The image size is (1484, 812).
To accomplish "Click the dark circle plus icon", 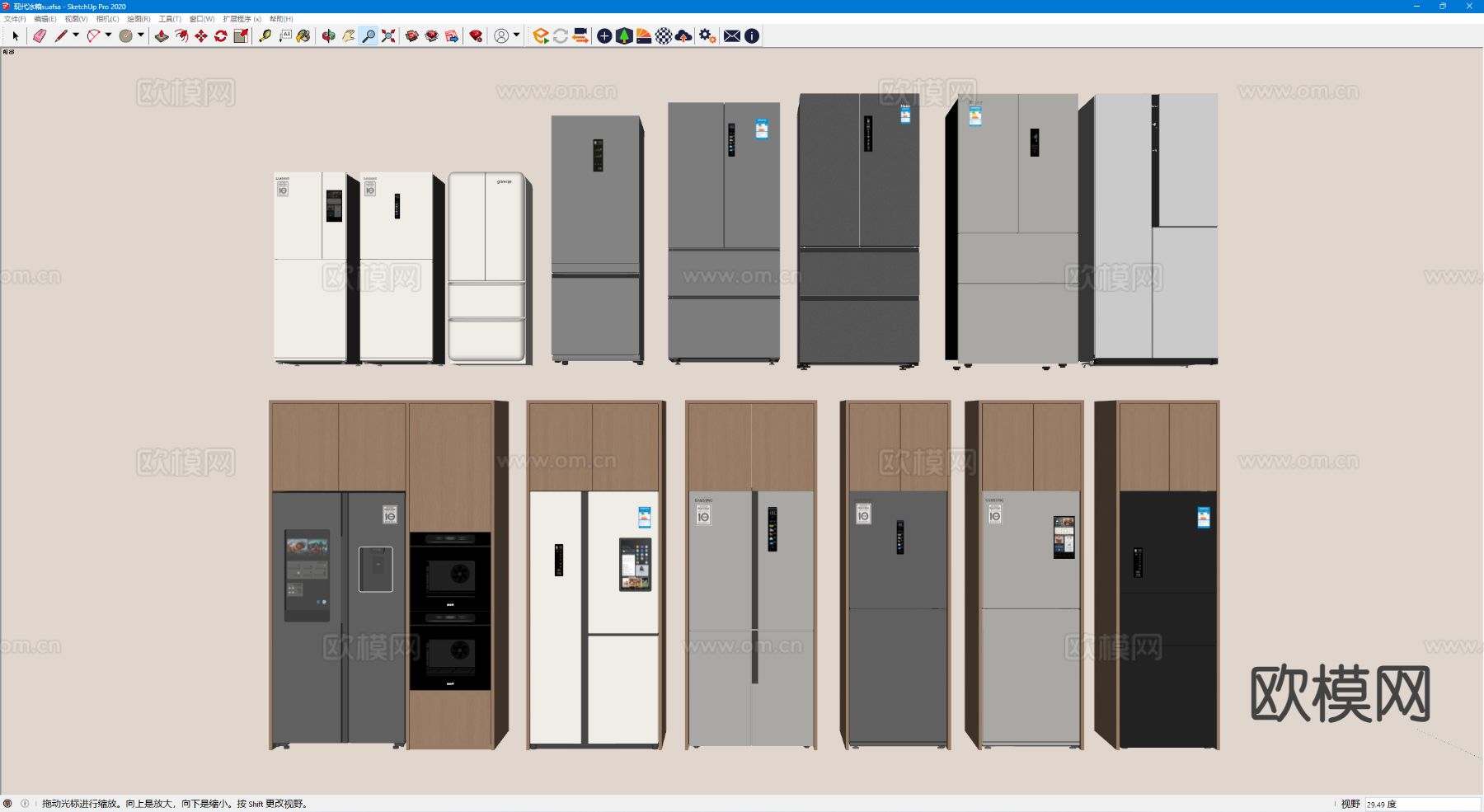I will [604, 35].
